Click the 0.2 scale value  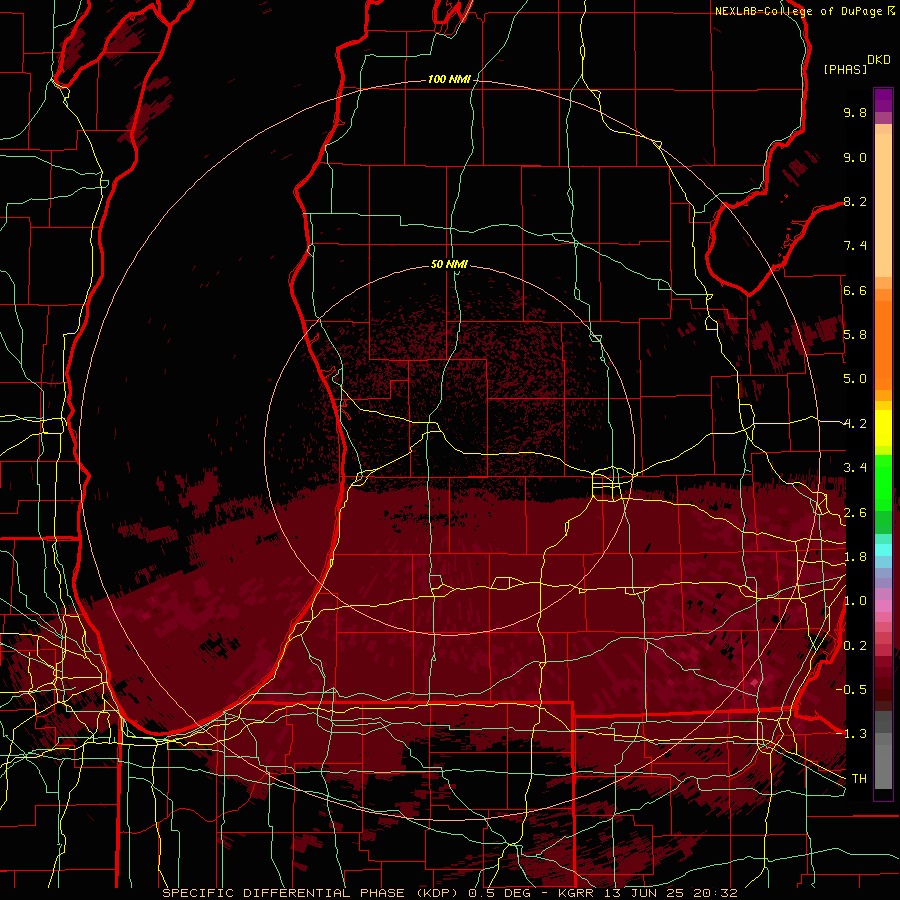point(855,646)
